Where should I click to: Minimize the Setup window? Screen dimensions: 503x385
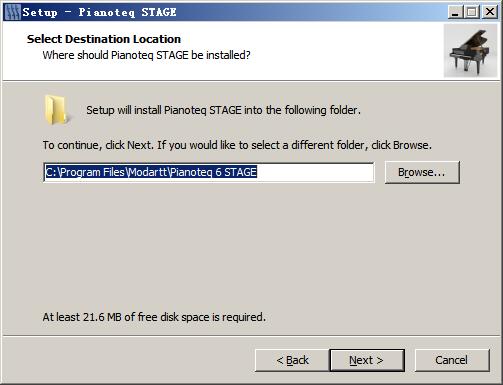[x=455, y=12]
